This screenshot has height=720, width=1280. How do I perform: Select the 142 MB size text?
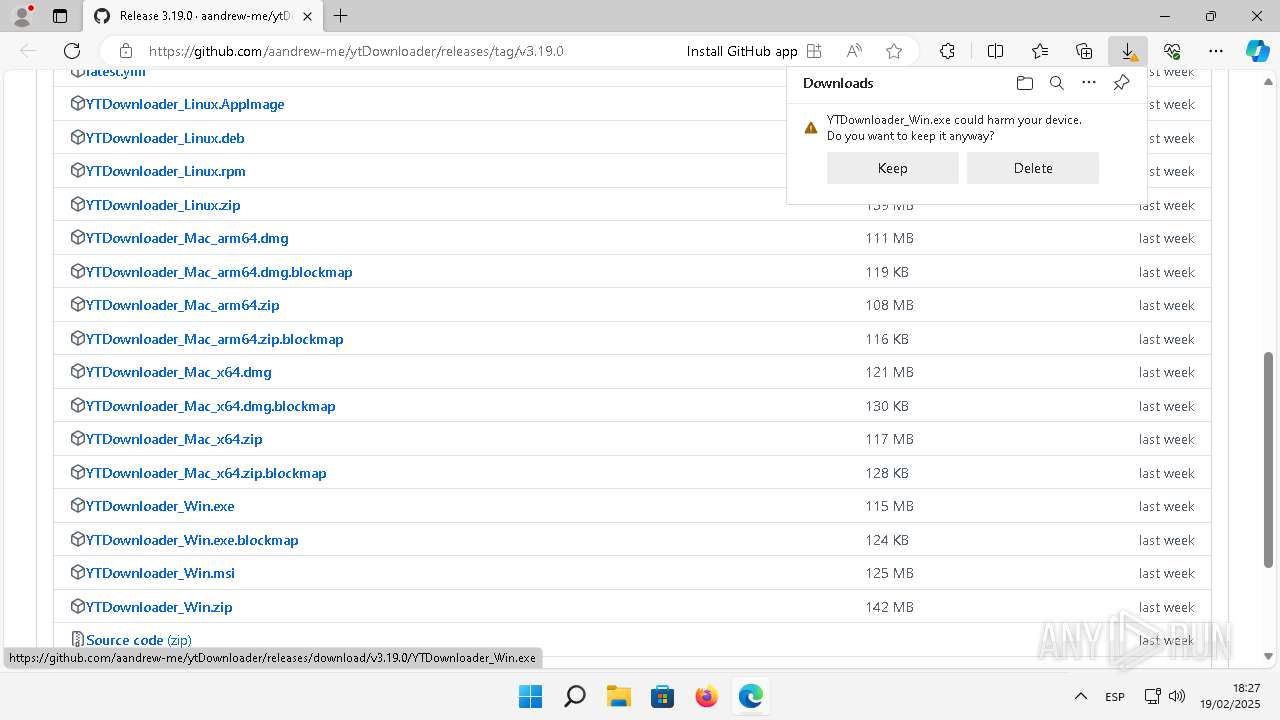tap(889, 607)
